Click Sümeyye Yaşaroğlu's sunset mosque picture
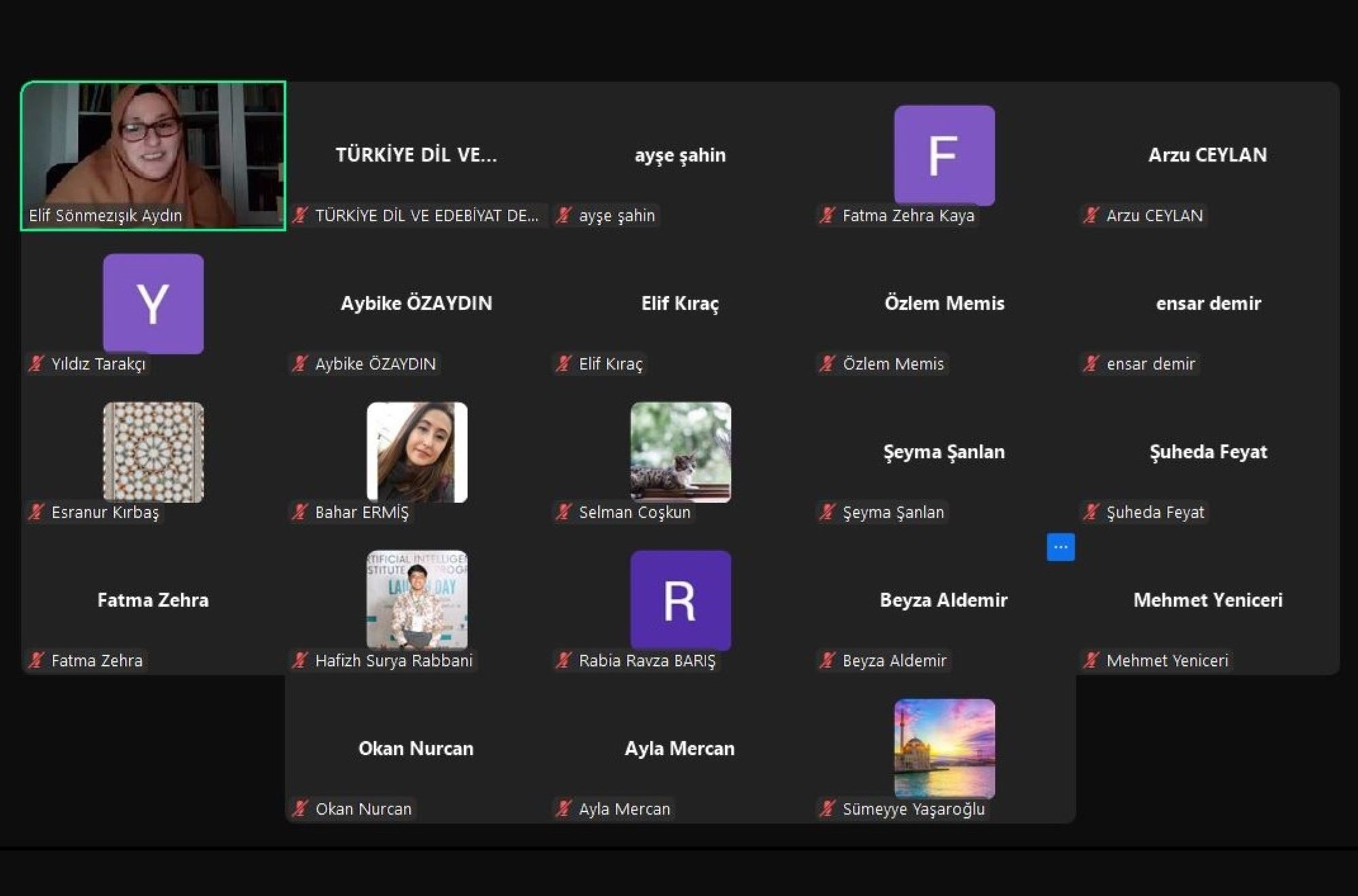Viewport: 1358px width, 896px height. [x=944, y=748]
